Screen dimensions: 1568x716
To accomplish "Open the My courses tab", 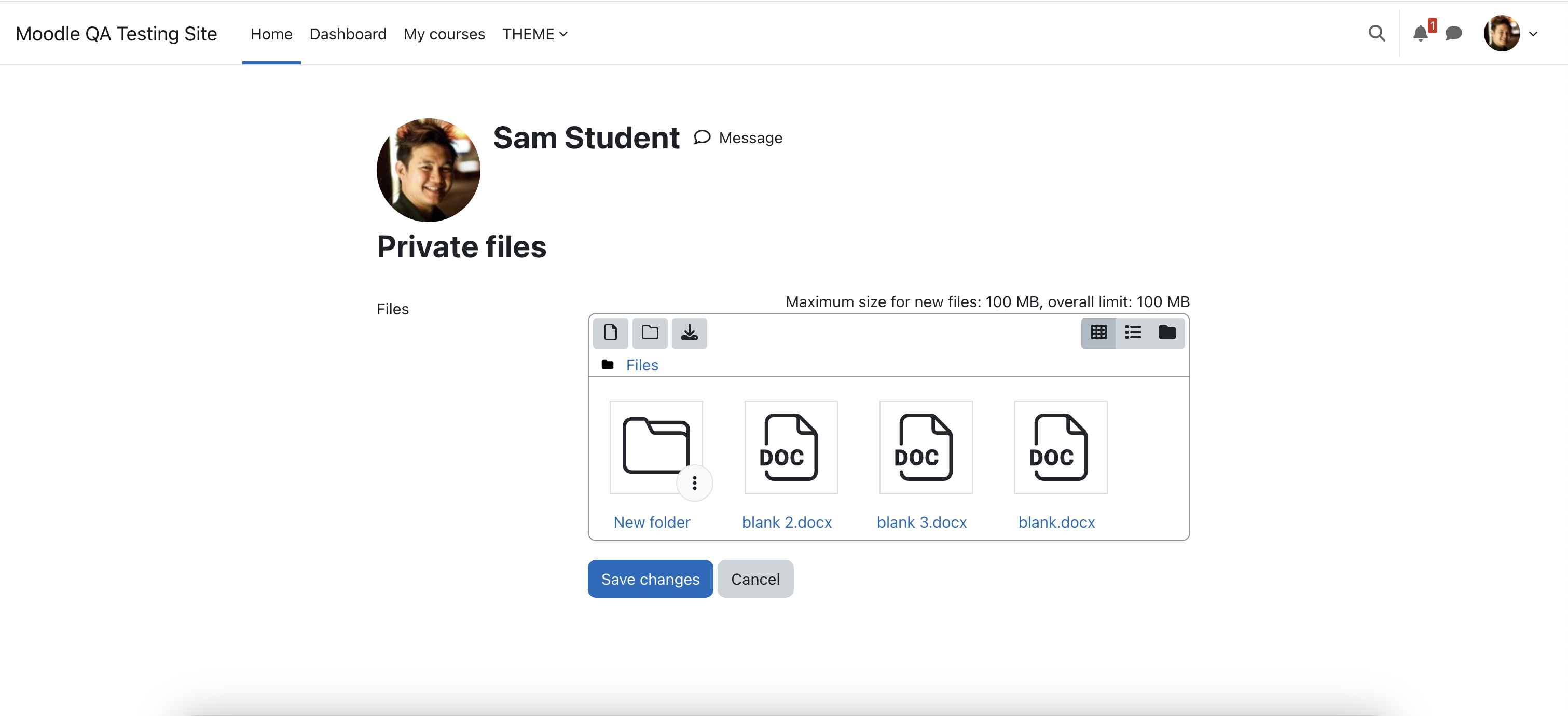I will [444, 34].
